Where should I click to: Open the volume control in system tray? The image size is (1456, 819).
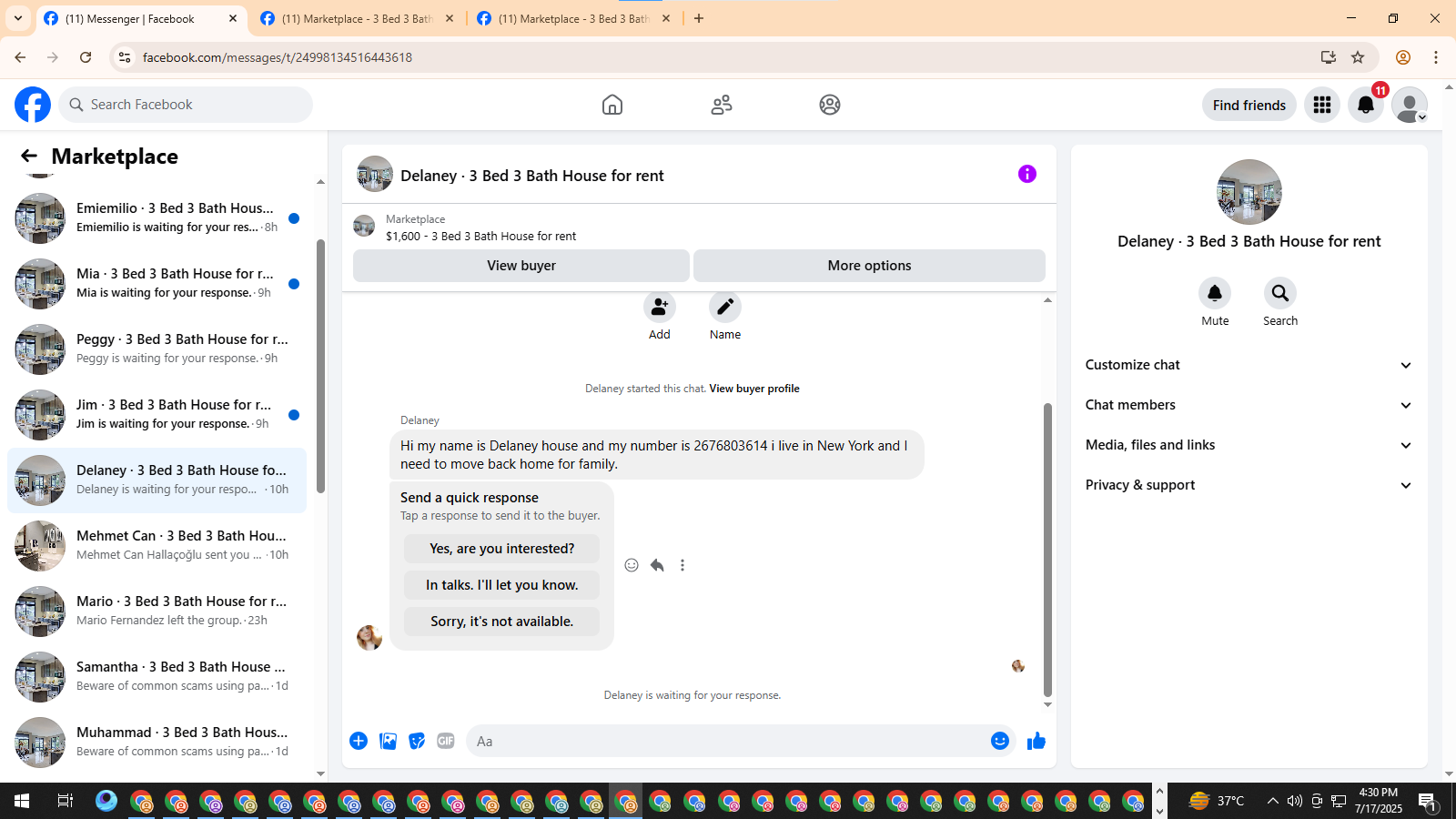(x=1294, y=801)
